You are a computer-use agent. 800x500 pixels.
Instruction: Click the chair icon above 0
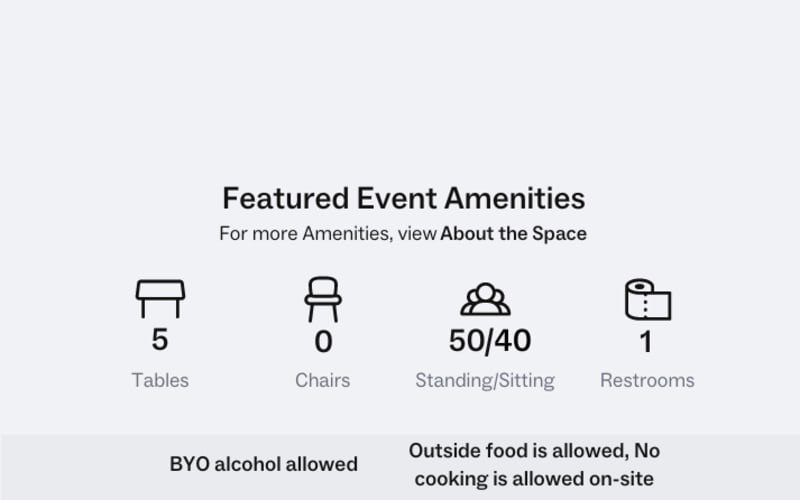coord(323,299)
